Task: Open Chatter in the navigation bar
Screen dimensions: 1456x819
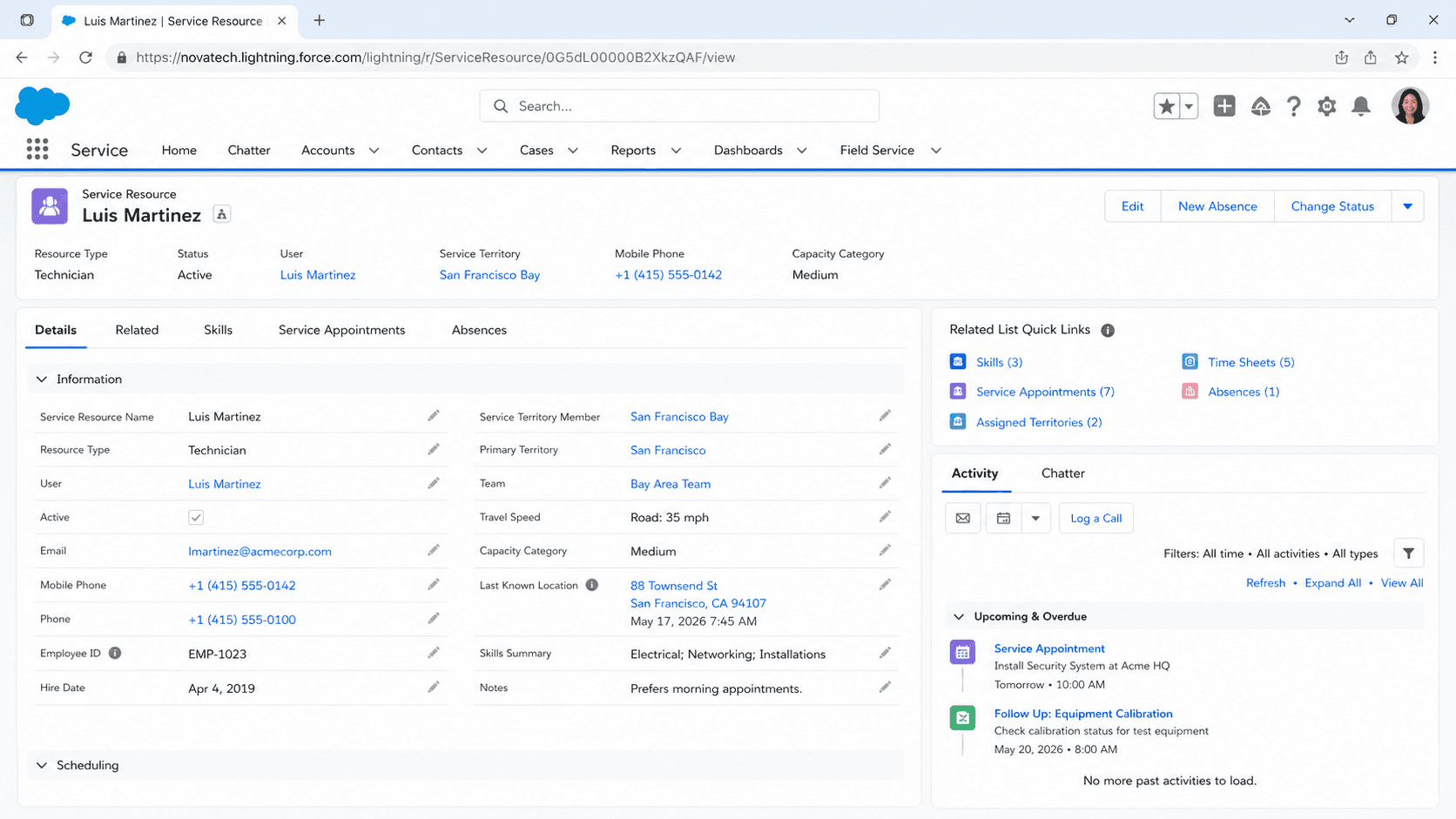Action: click(x=249, y=150)
